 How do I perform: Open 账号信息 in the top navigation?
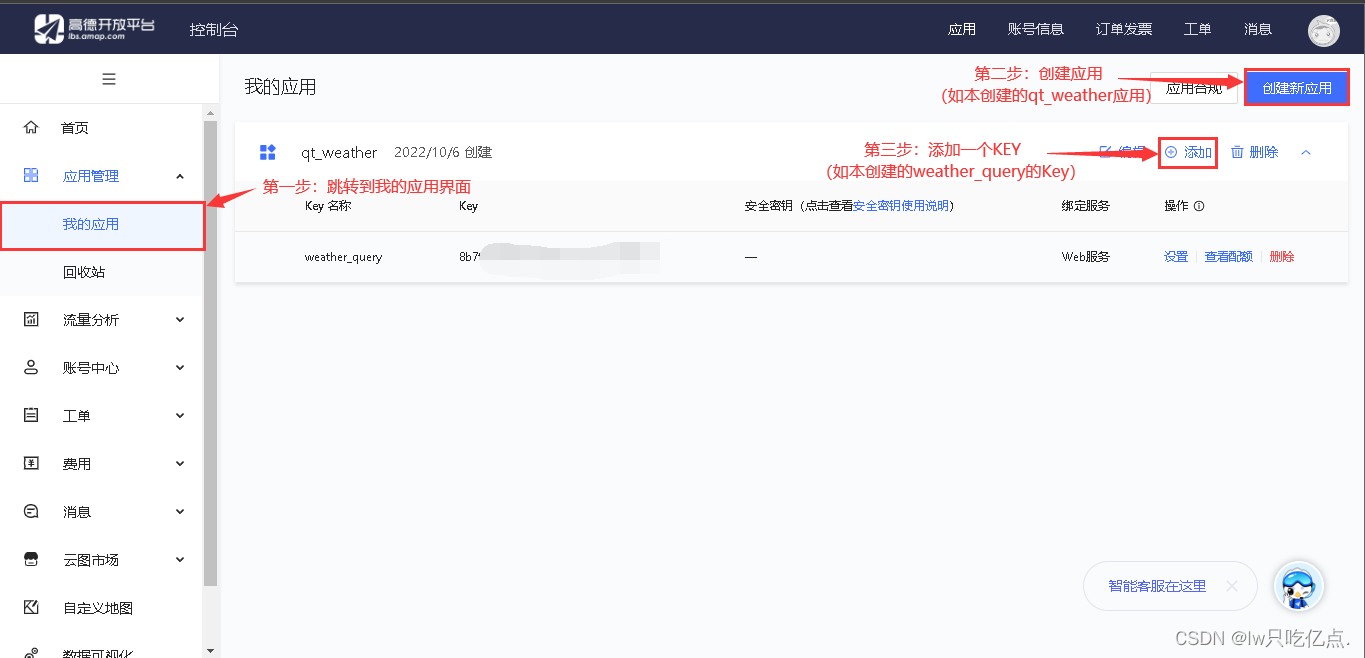pos(1036,29)
